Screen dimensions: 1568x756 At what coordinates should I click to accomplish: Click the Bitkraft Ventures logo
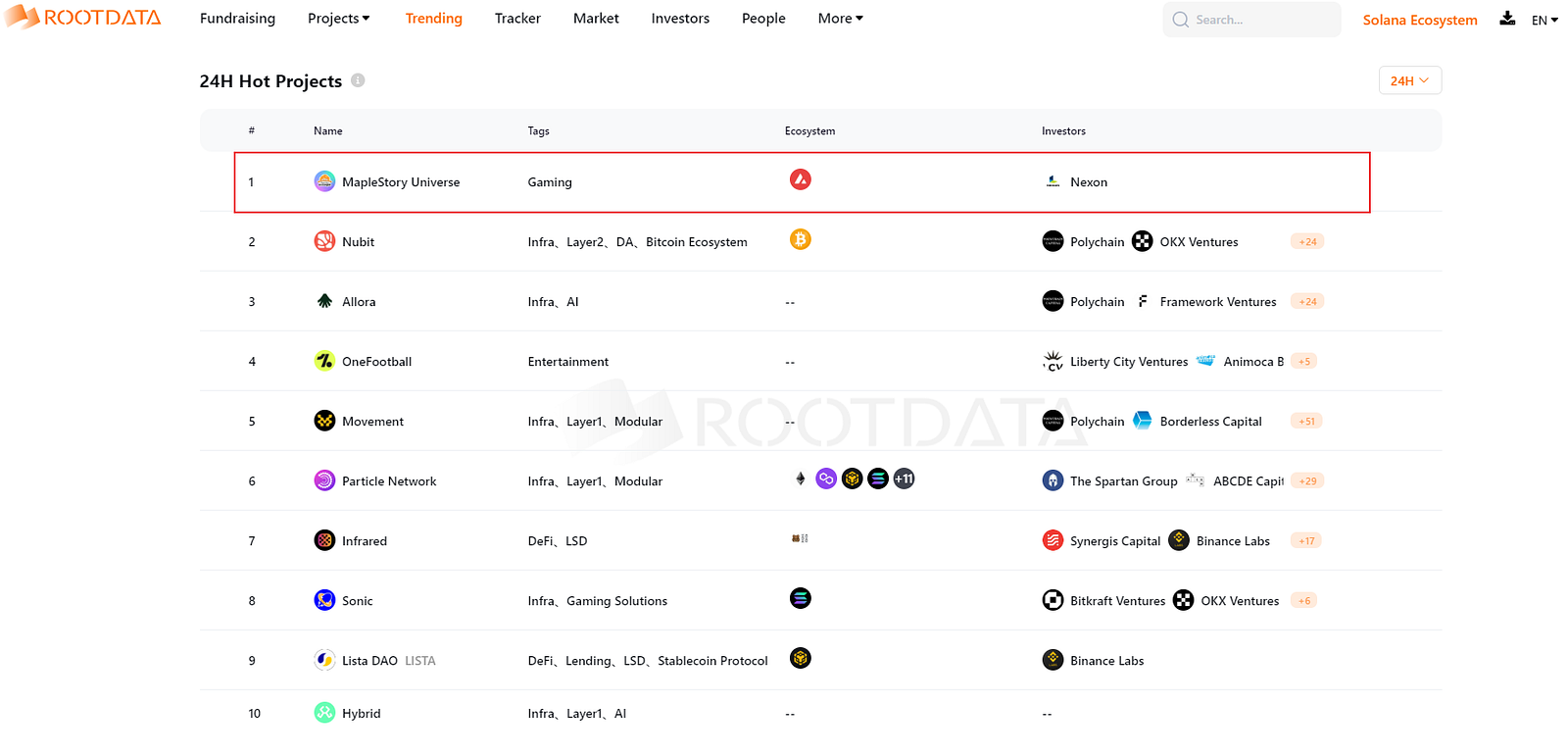[1053, 600]
